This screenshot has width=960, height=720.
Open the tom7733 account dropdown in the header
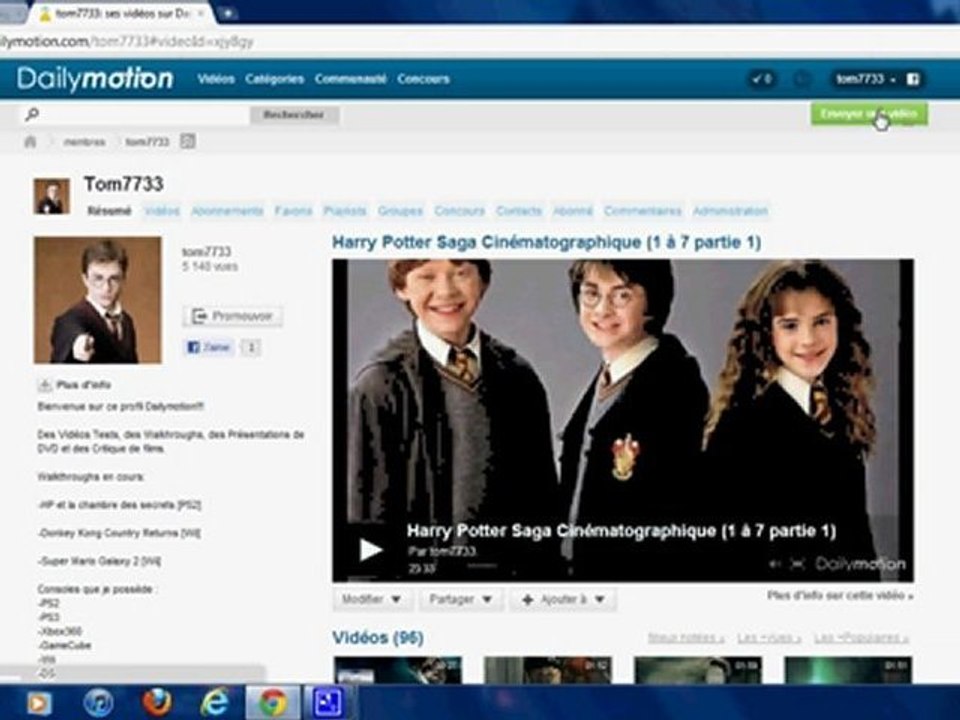pos(866,79)
